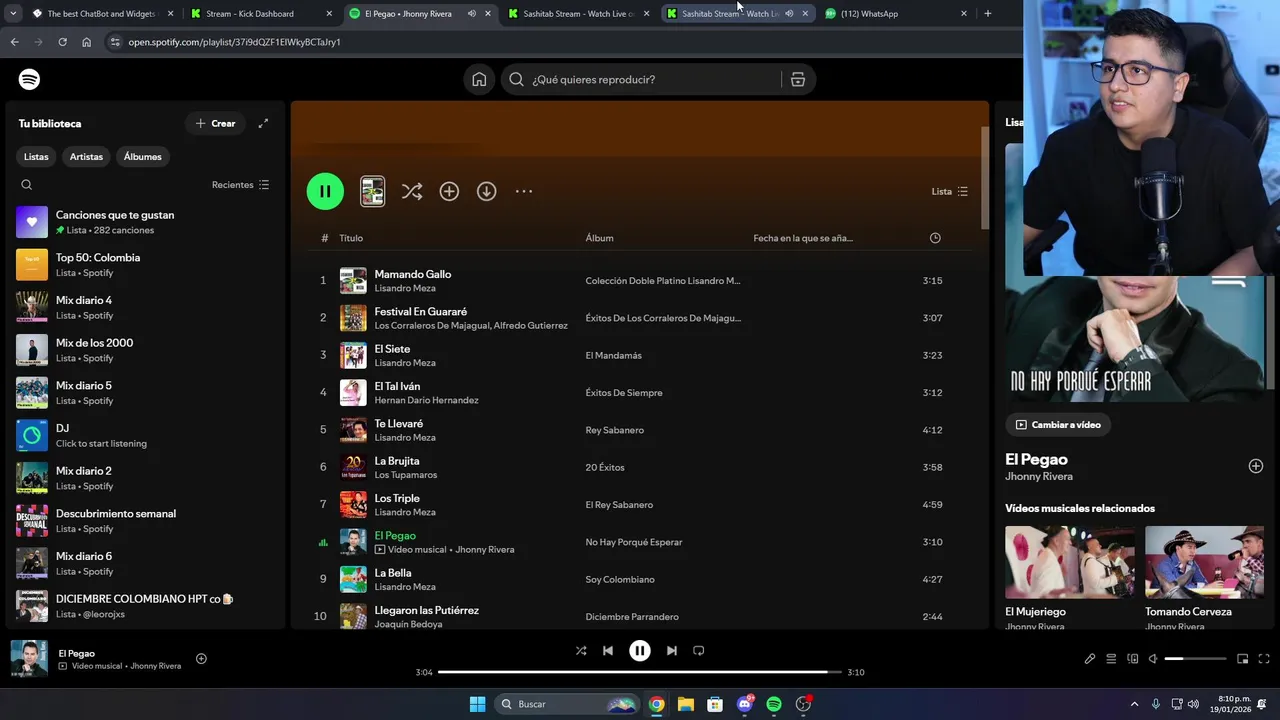
Task: Pause playlist with the large green button
Action: click(x=325, y=191)
